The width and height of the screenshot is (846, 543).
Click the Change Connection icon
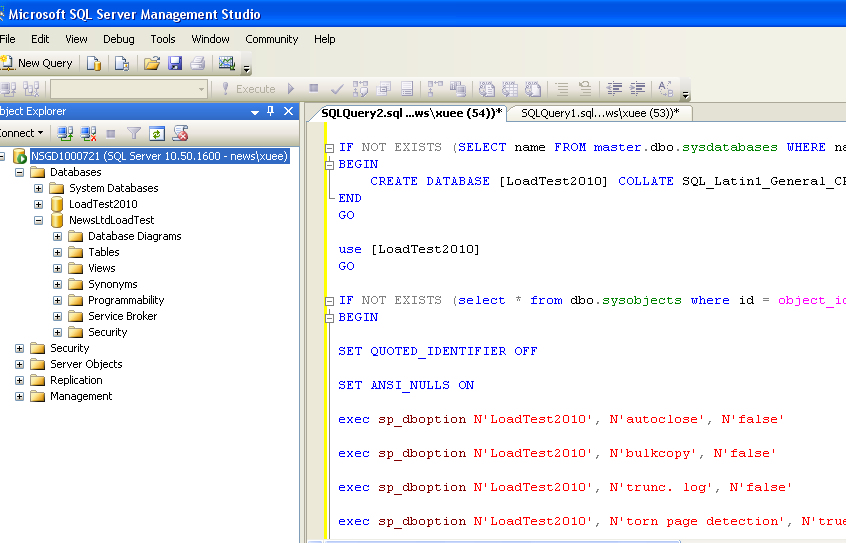coord(31,89)
